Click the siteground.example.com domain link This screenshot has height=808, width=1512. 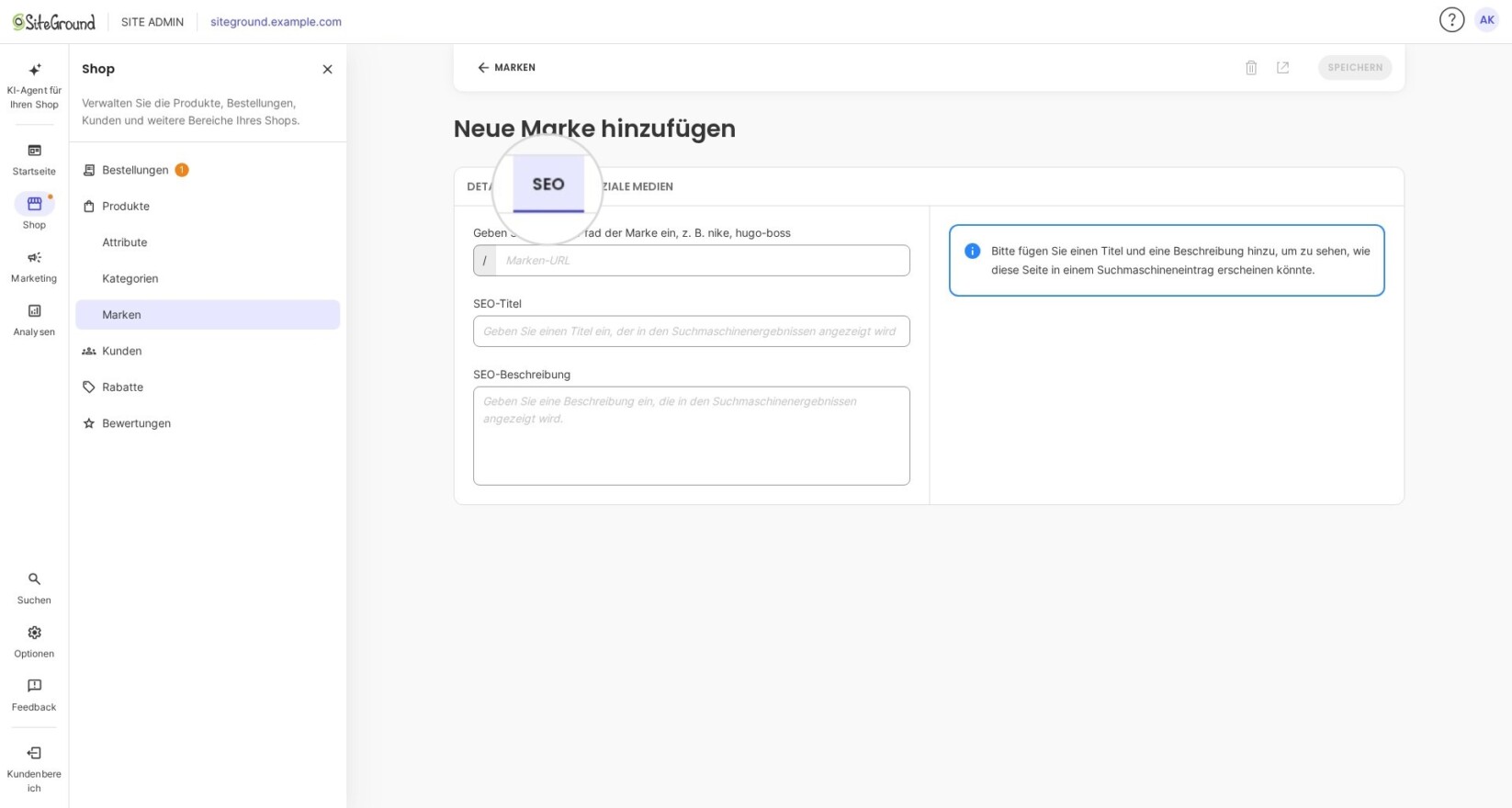(x=276, y=22)
